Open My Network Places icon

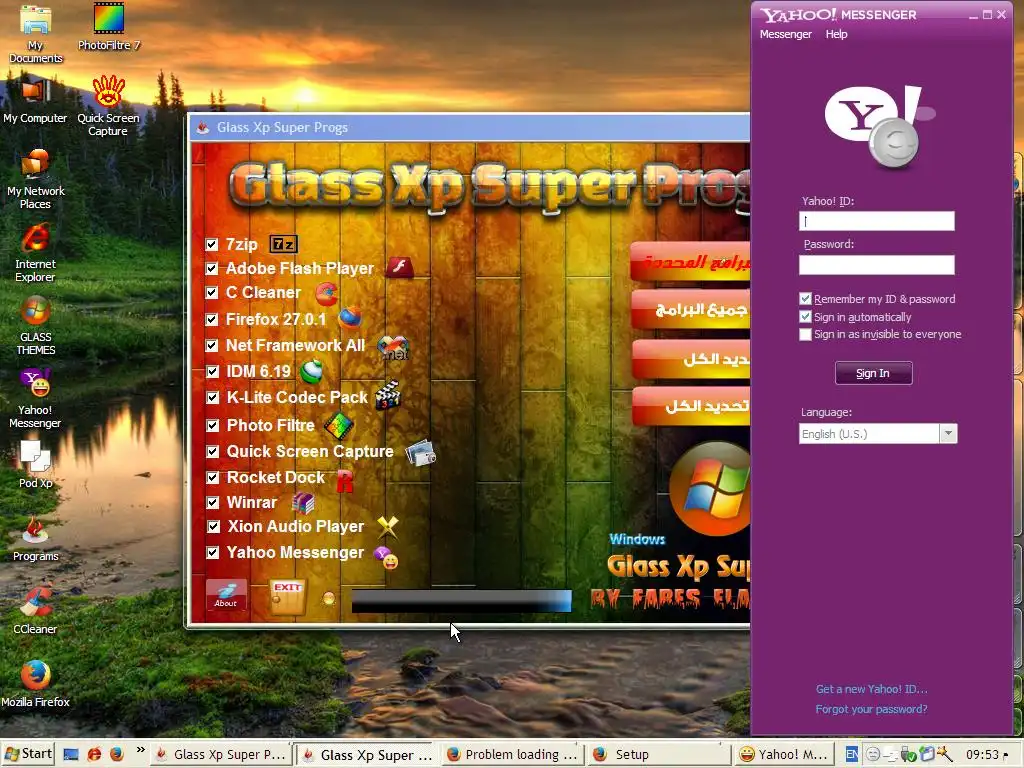[x=35, y=180]
